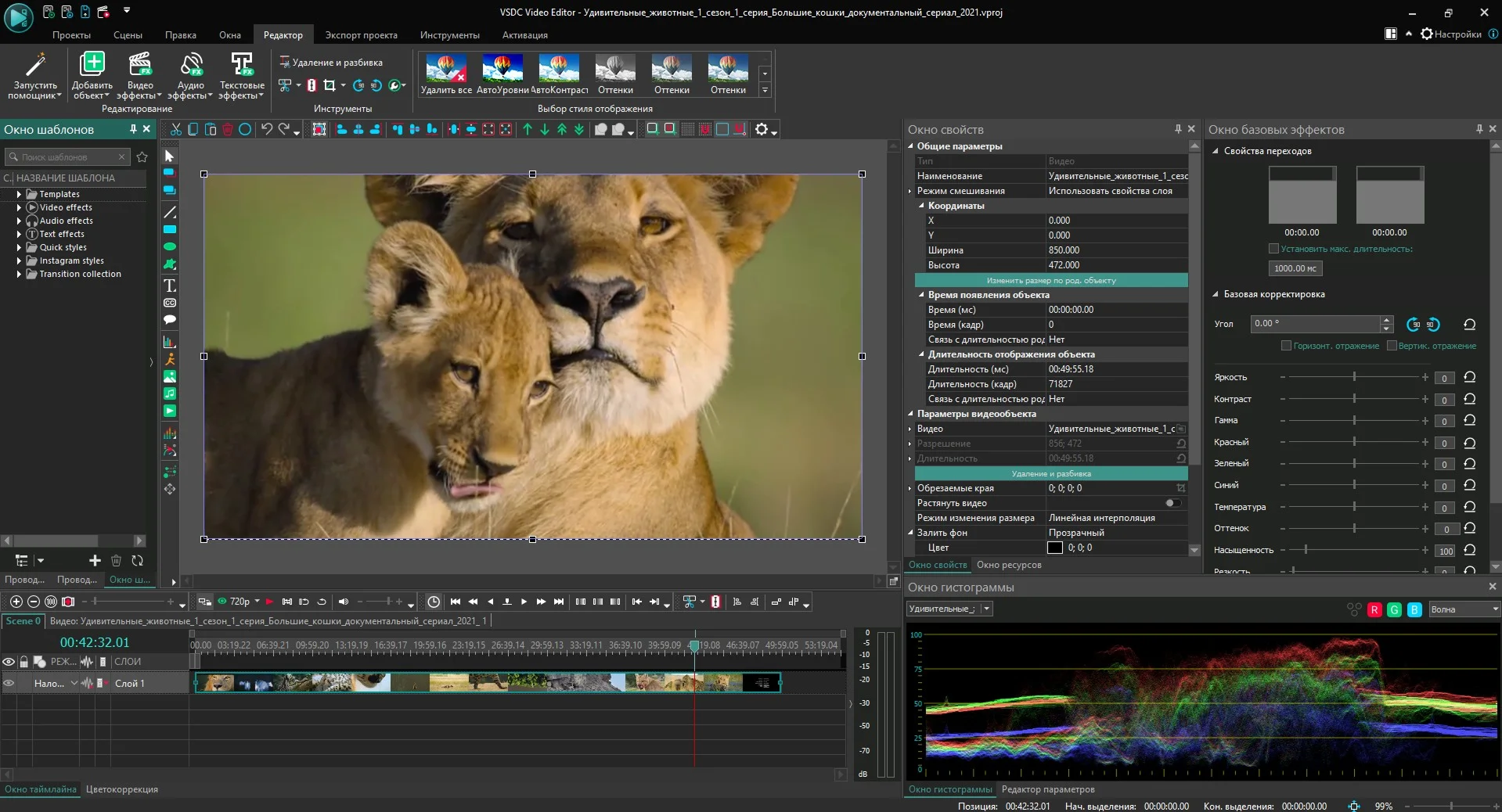Toggle Растянуть видео switch
Screen dimensions: 1502x812
point(1172,503)
